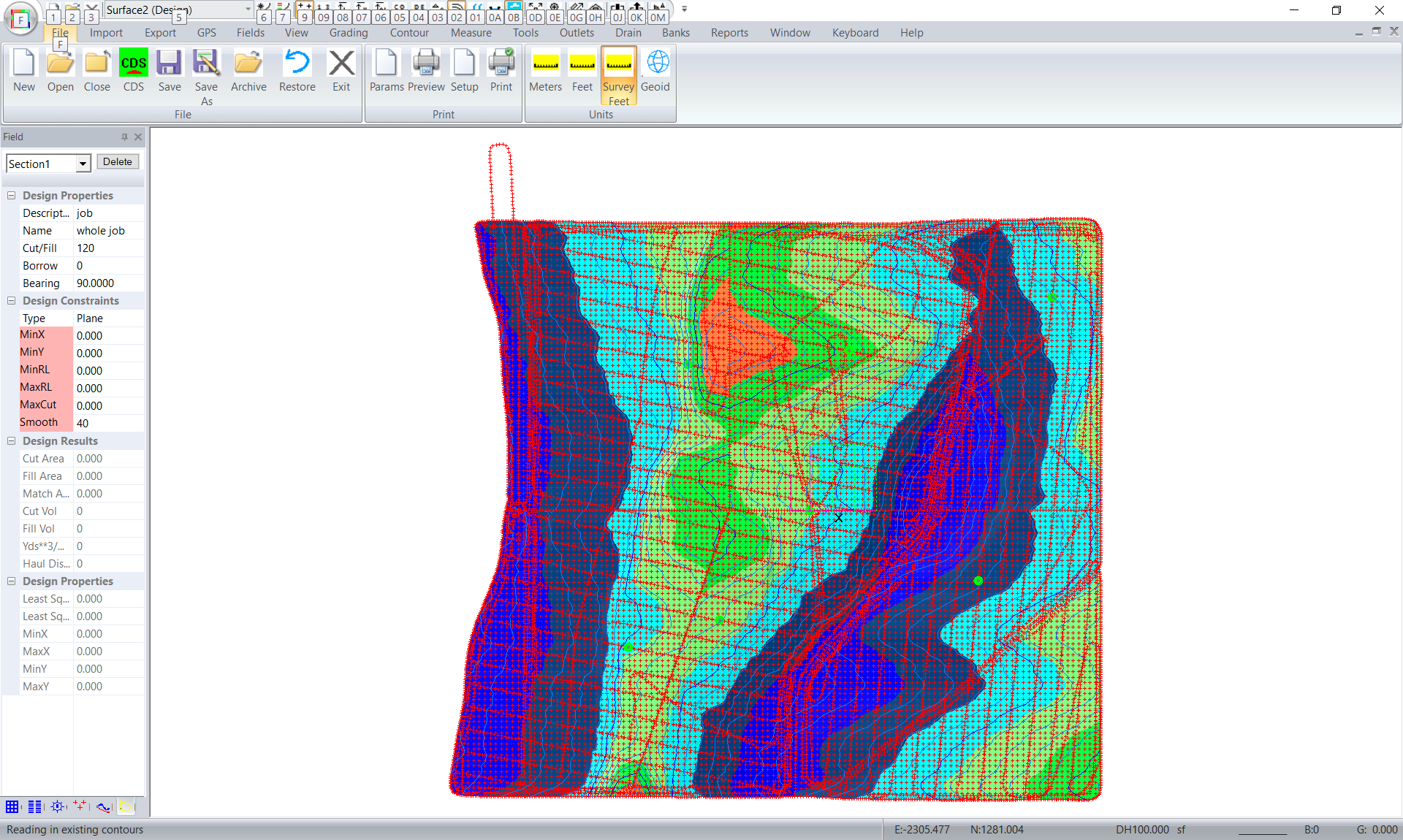This screenshot has width=1403, height=840.
Task: Click the Smooth value field
Action: pyautogui.click(x=108, y=424)
